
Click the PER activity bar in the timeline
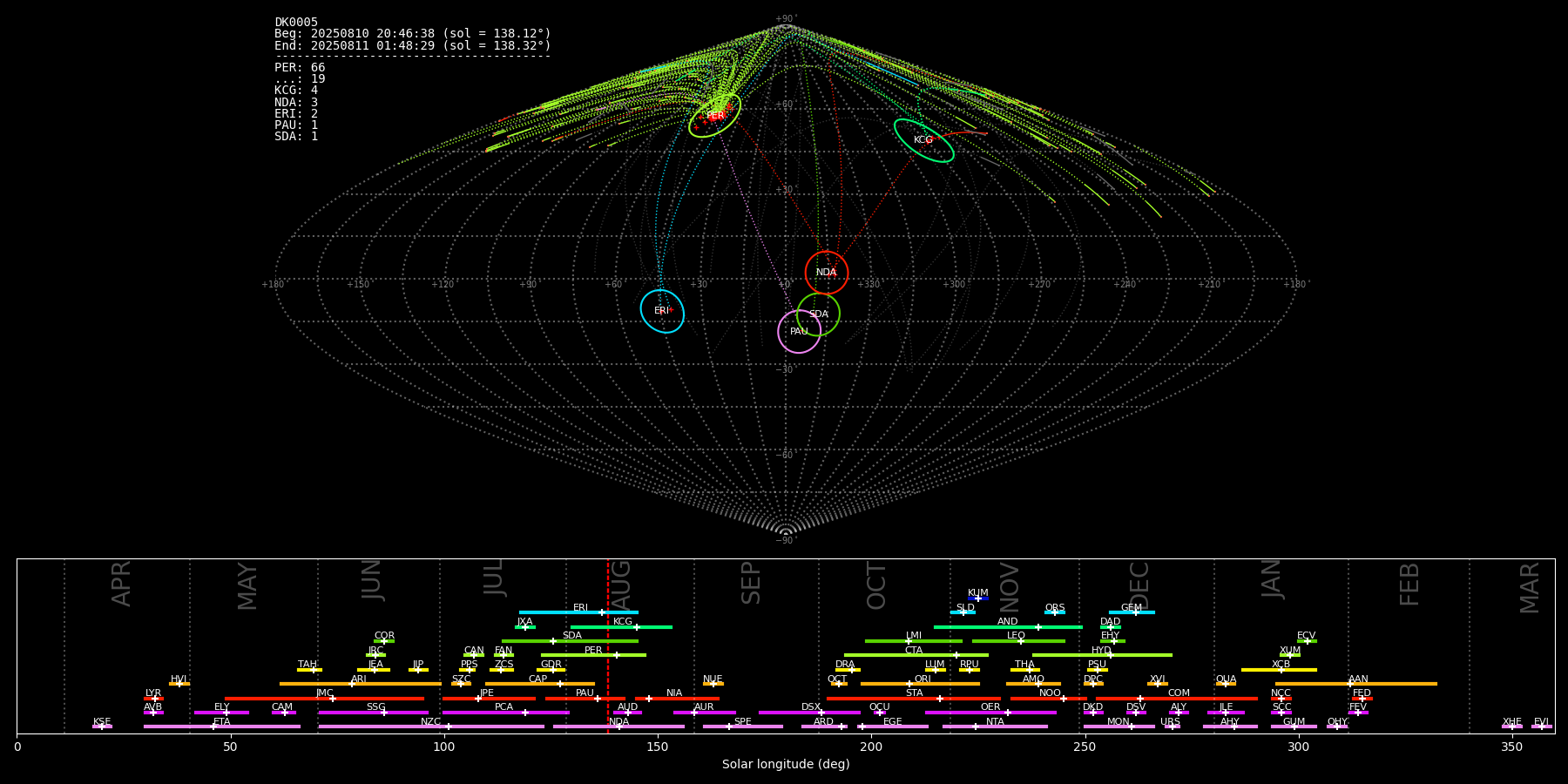(593, 655)
